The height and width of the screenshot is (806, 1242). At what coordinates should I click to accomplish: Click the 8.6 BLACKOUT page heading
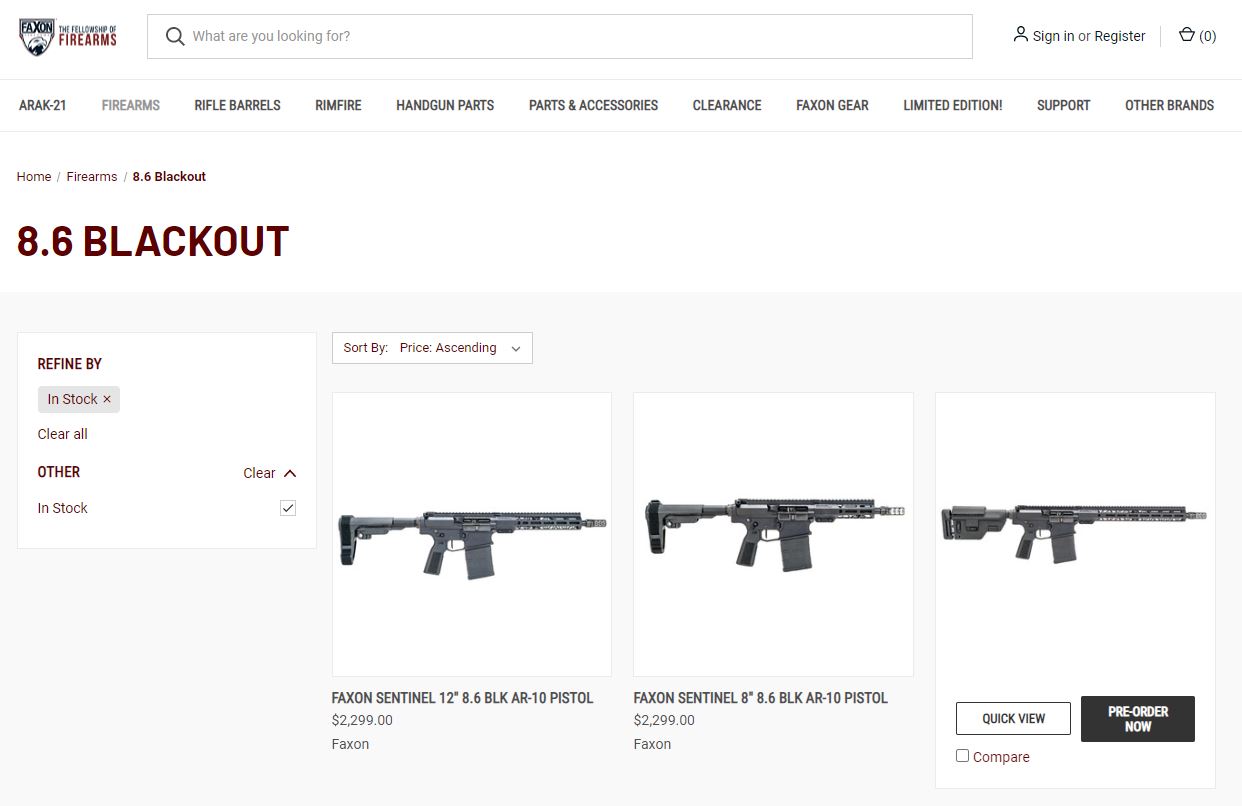point(153,242)
